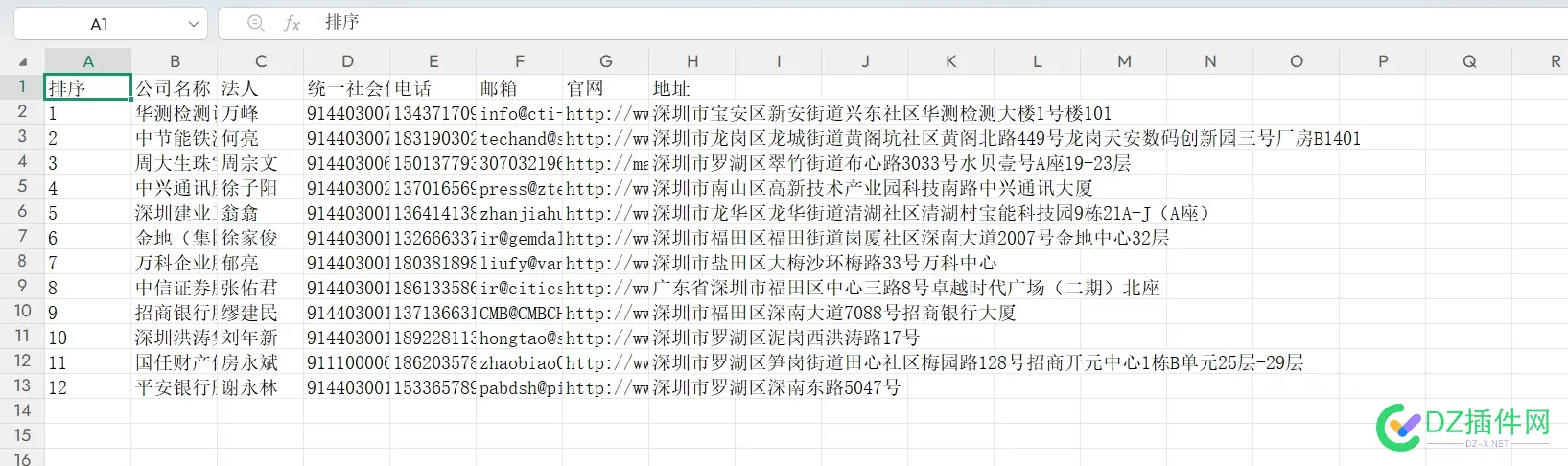
Task: Select row 13 header
Action: (22, 385)
